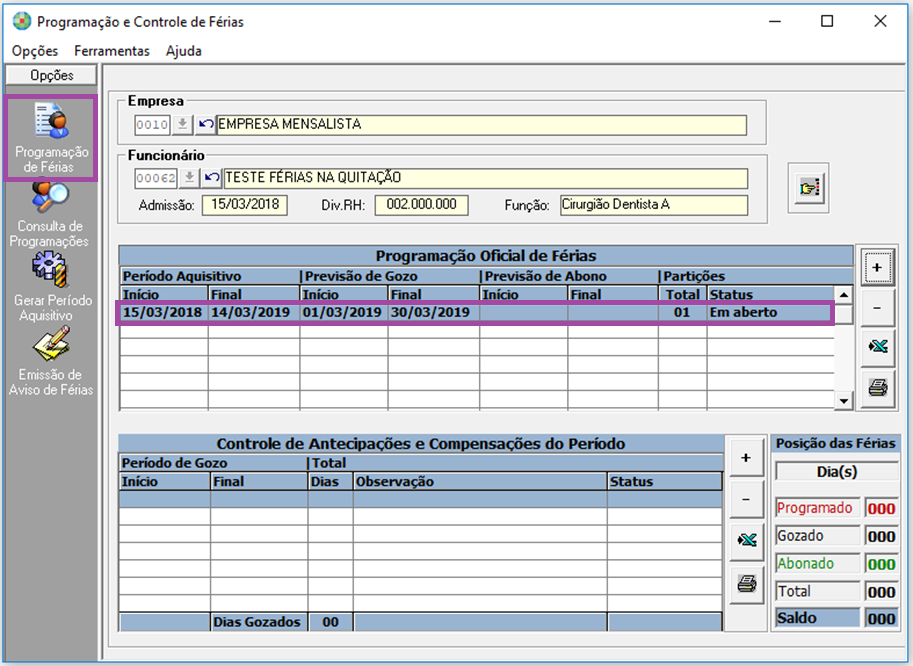Click the Empresa undo arrow icon
913x666 pixels.
click(x=205, y=125)
